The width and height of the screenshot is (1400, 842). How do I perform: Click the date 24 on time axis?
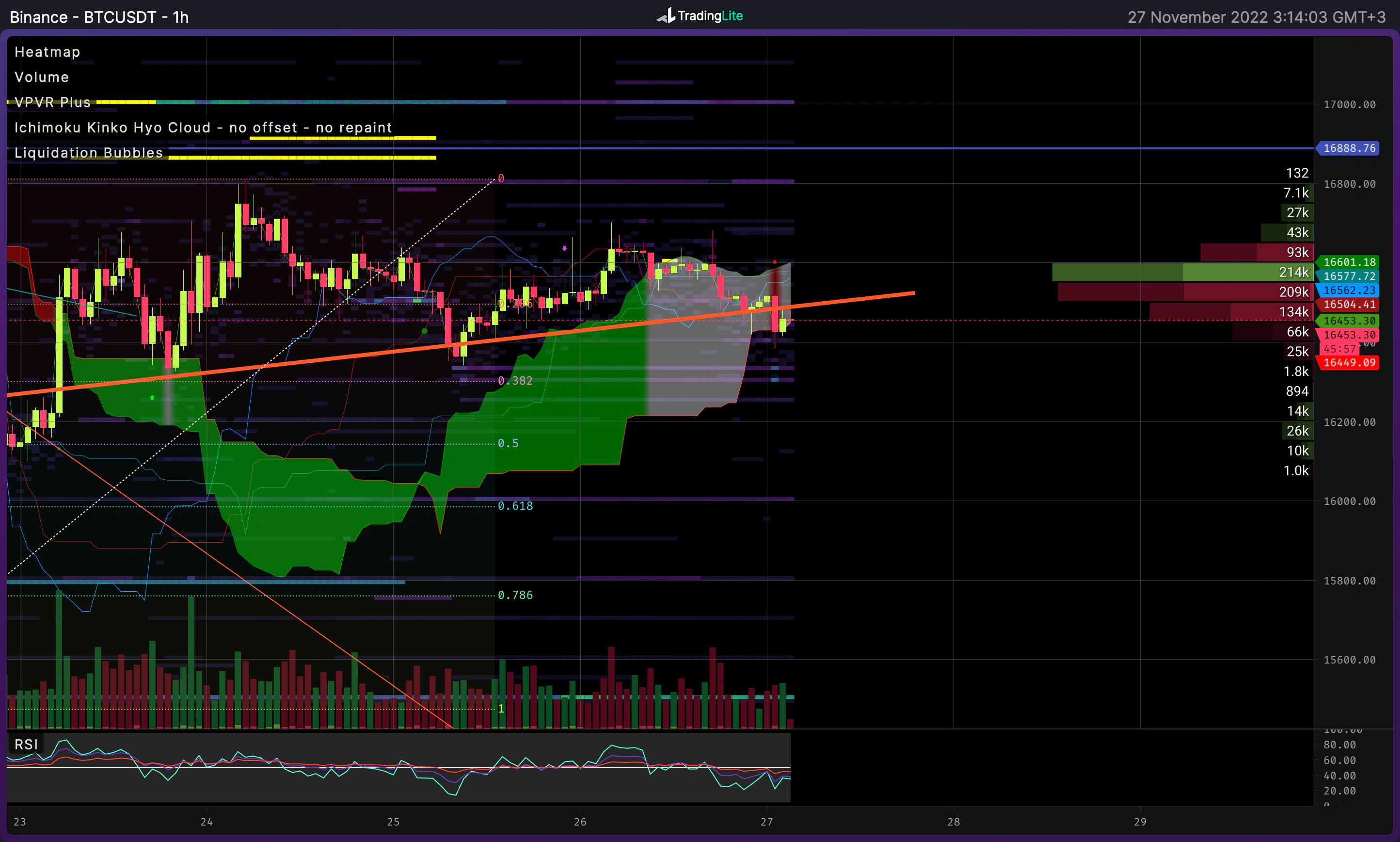coord(207,822)
